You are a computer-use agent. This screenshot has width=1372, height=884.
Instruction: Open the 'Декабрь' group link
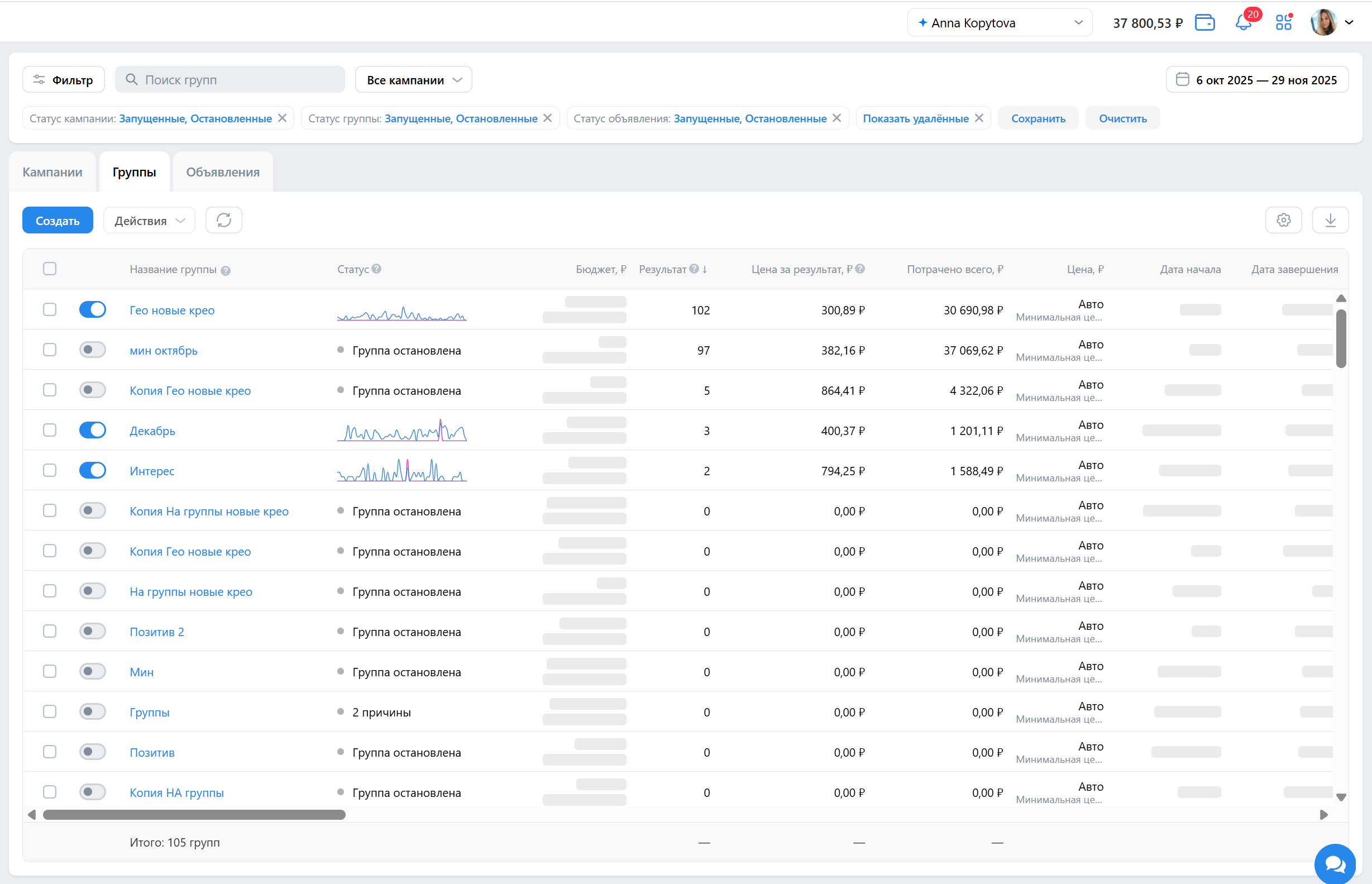[152, 431]
